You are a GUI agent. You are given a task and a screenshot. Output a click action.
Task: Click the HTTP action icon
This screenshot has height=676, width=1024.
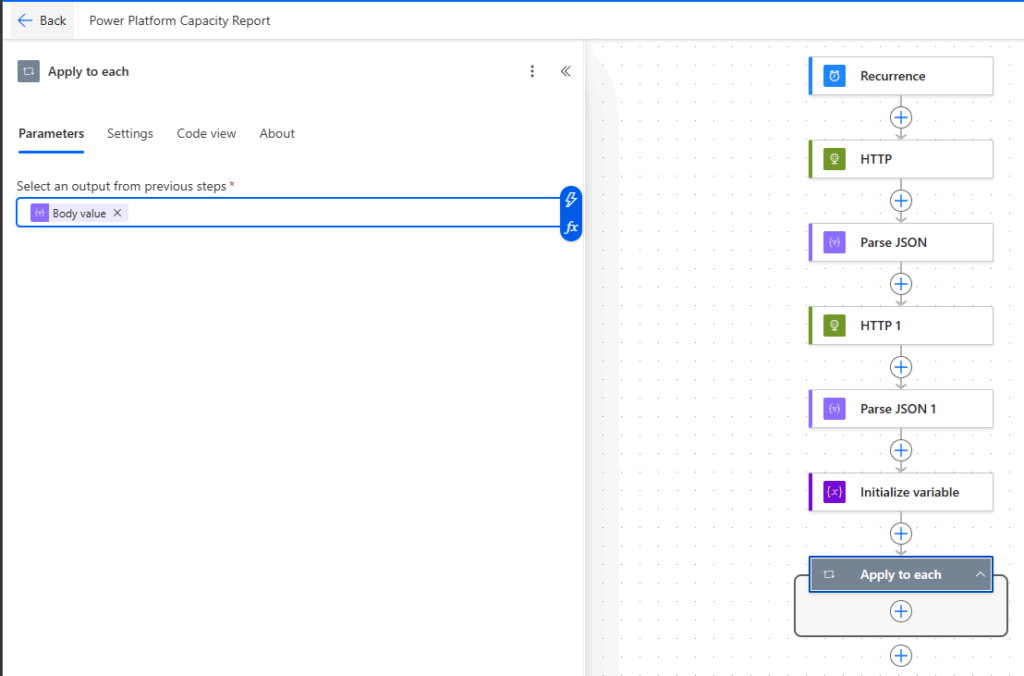(x=834, y=159)
